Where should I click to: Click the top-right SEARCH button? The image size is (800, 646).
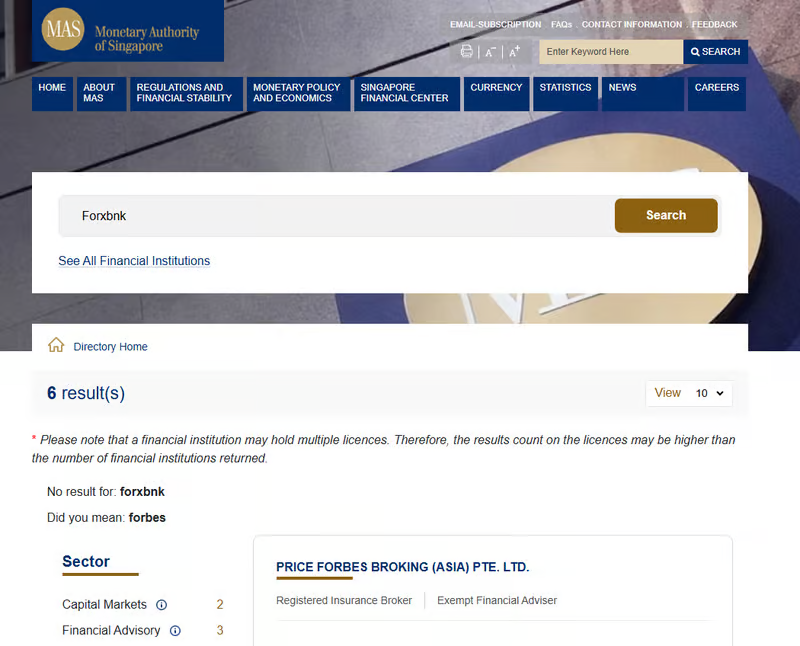click(715, 52)
